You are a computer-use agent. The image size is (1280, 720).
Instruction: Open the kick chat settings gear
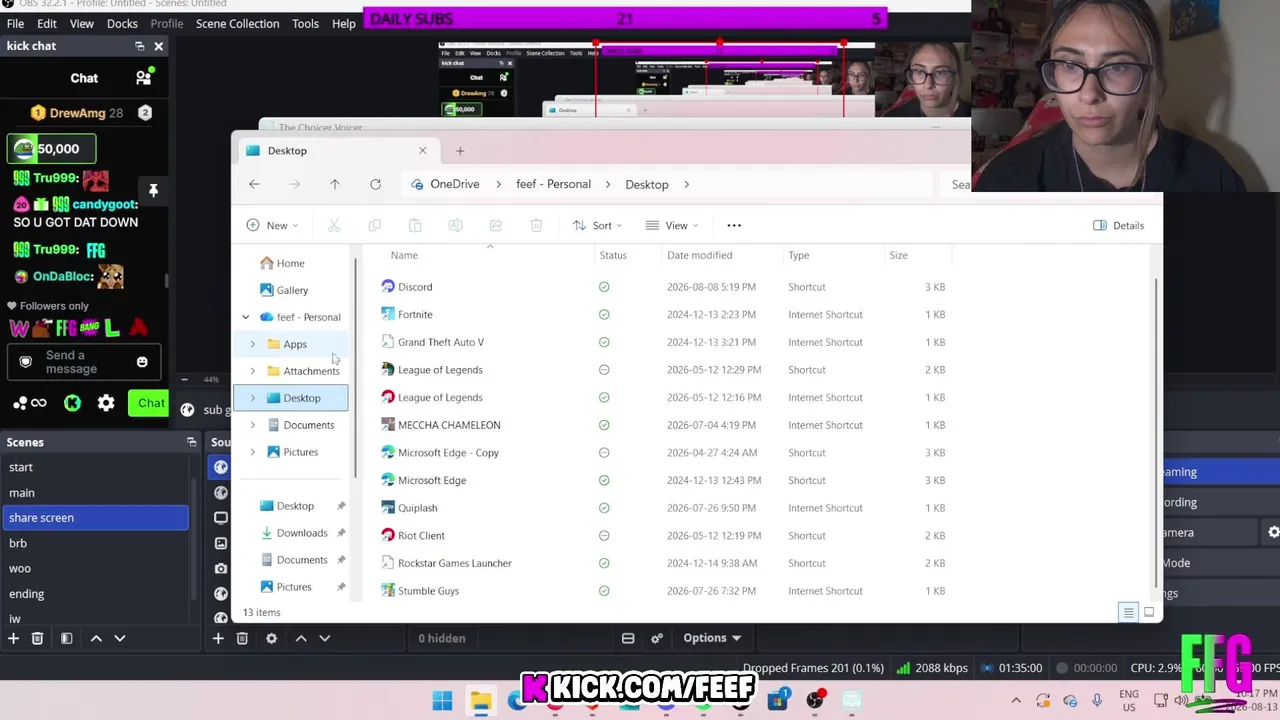[106, 403]
